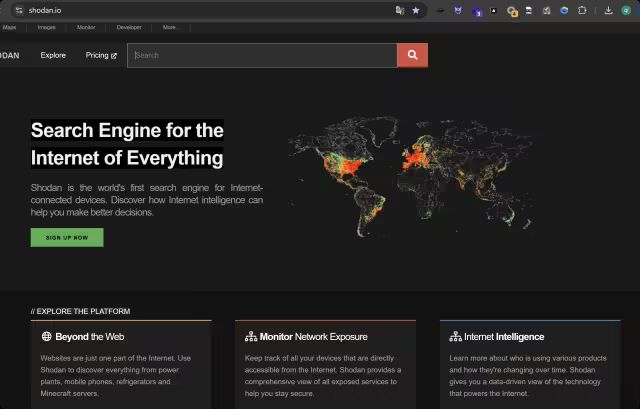640x409 pixels.
Task: Open the browser Extensions puzzle icon
Action: coord(582,10)
